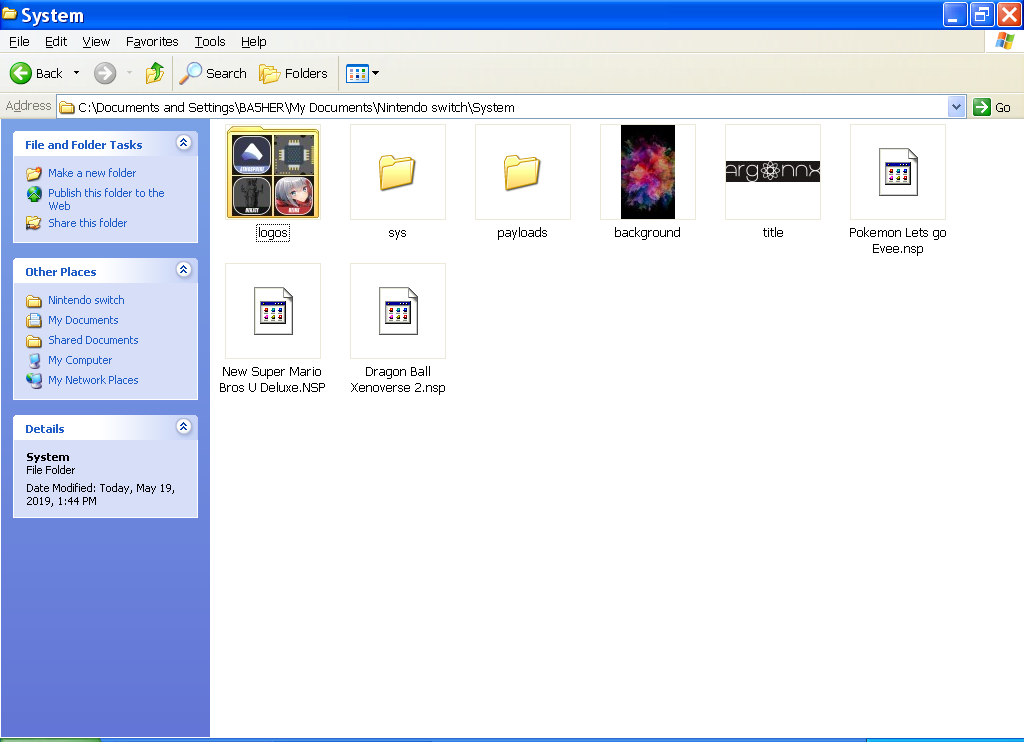Open Shared Documents link
The width and height of the screenshot is (1024, 742).
[93, 340]
